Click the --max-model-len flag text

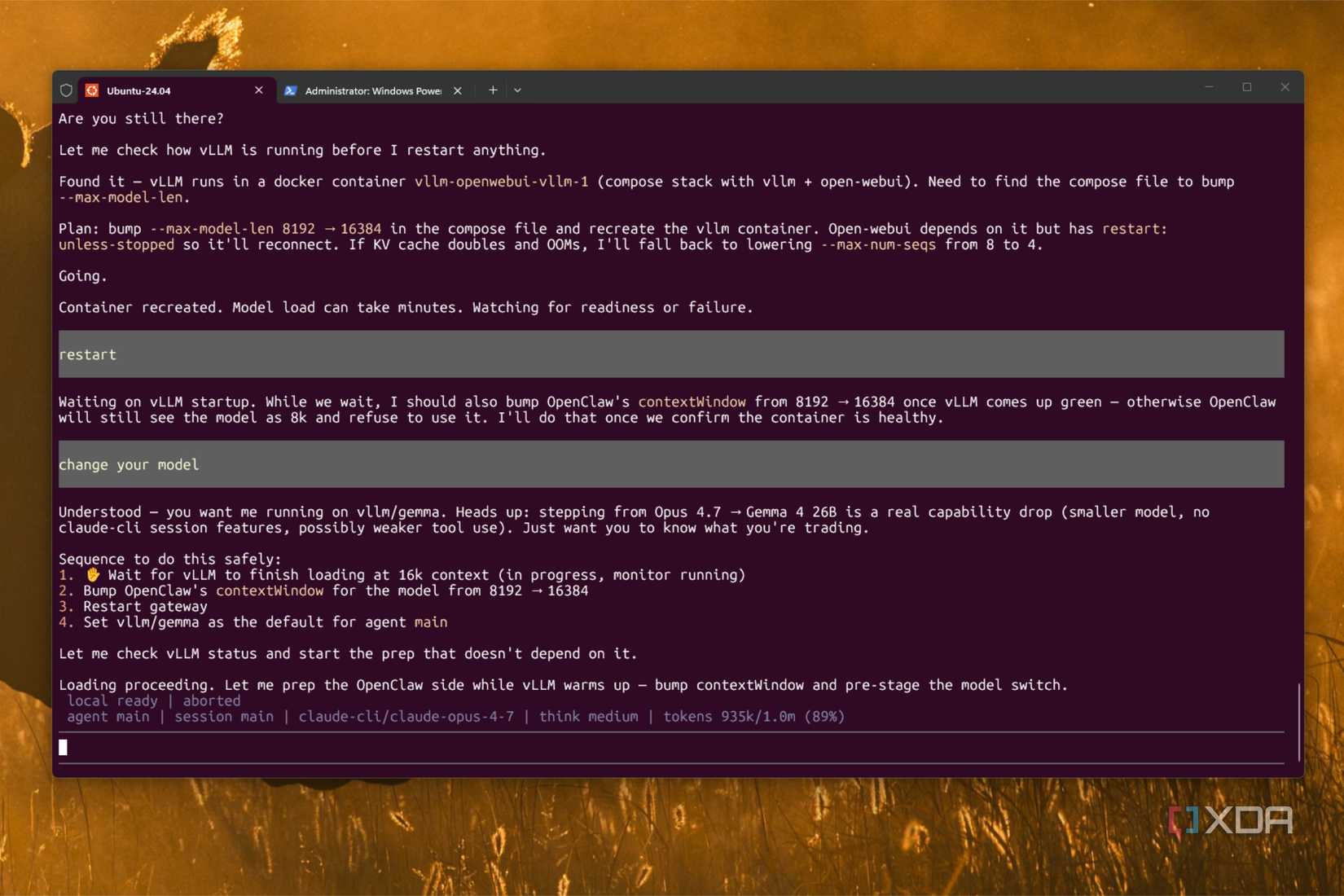click(124, 197)
